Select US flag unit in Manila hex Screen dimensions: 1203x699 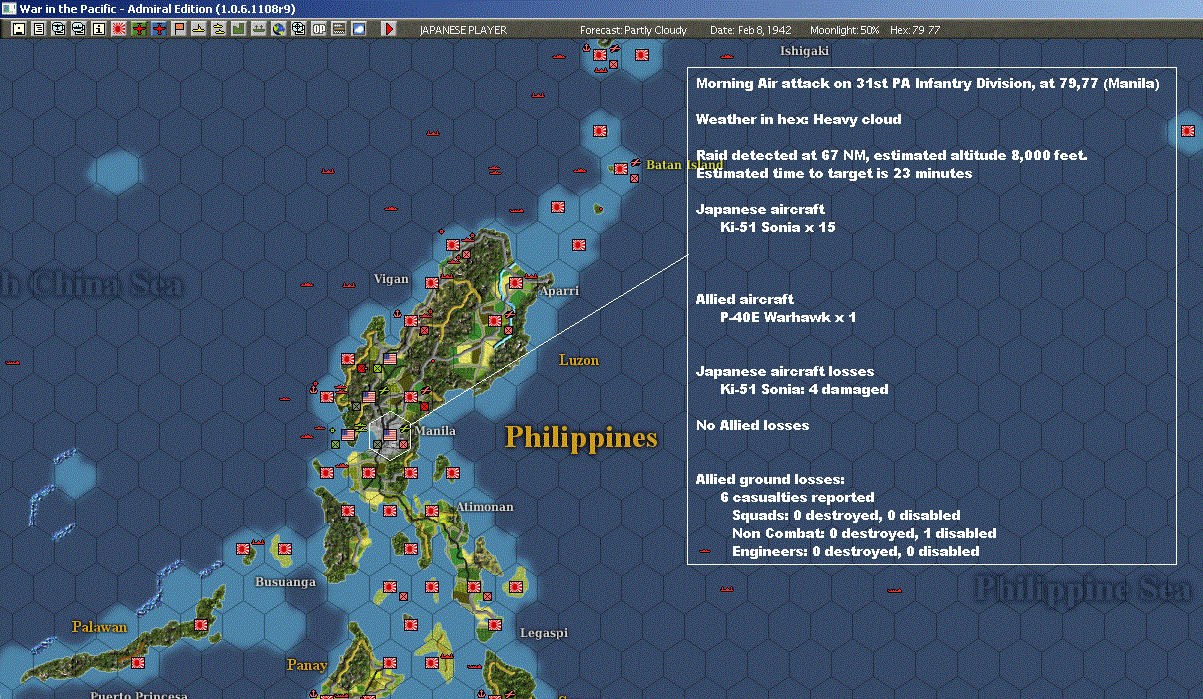point(390,435)
